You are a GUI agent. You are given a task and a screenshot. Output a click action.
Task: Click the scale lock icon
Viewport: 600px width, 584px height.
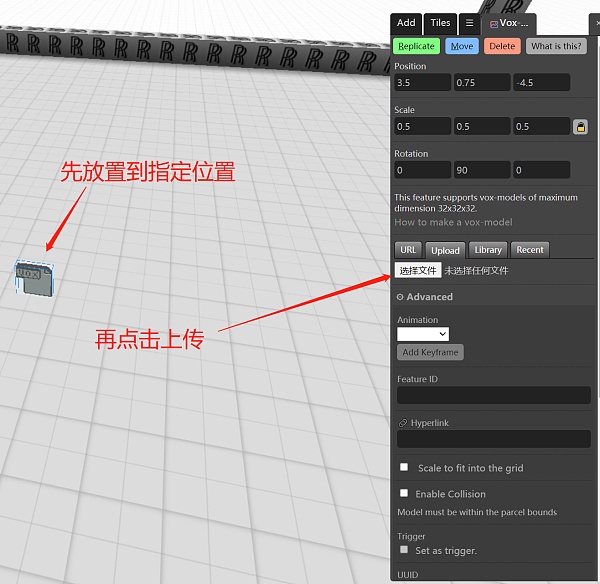580,127
